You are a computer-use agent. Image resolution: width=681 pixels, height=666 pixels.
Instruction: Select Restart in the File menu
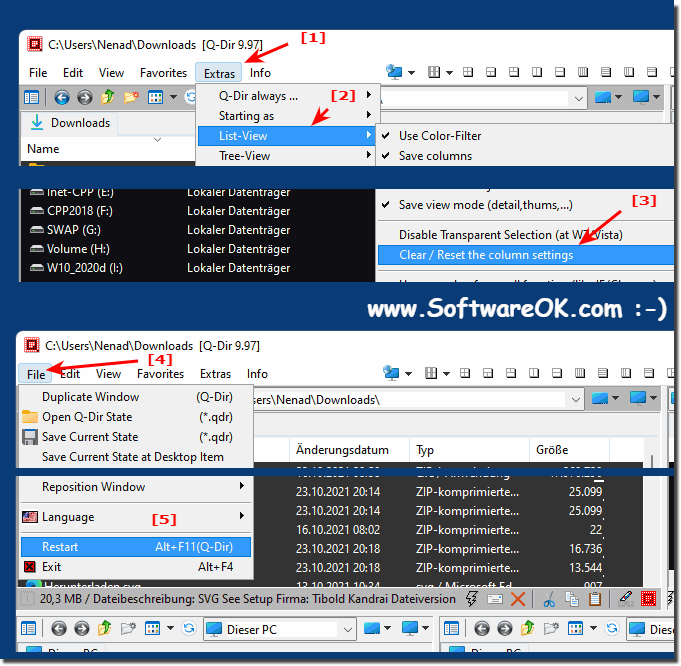(x=136, y=547)
